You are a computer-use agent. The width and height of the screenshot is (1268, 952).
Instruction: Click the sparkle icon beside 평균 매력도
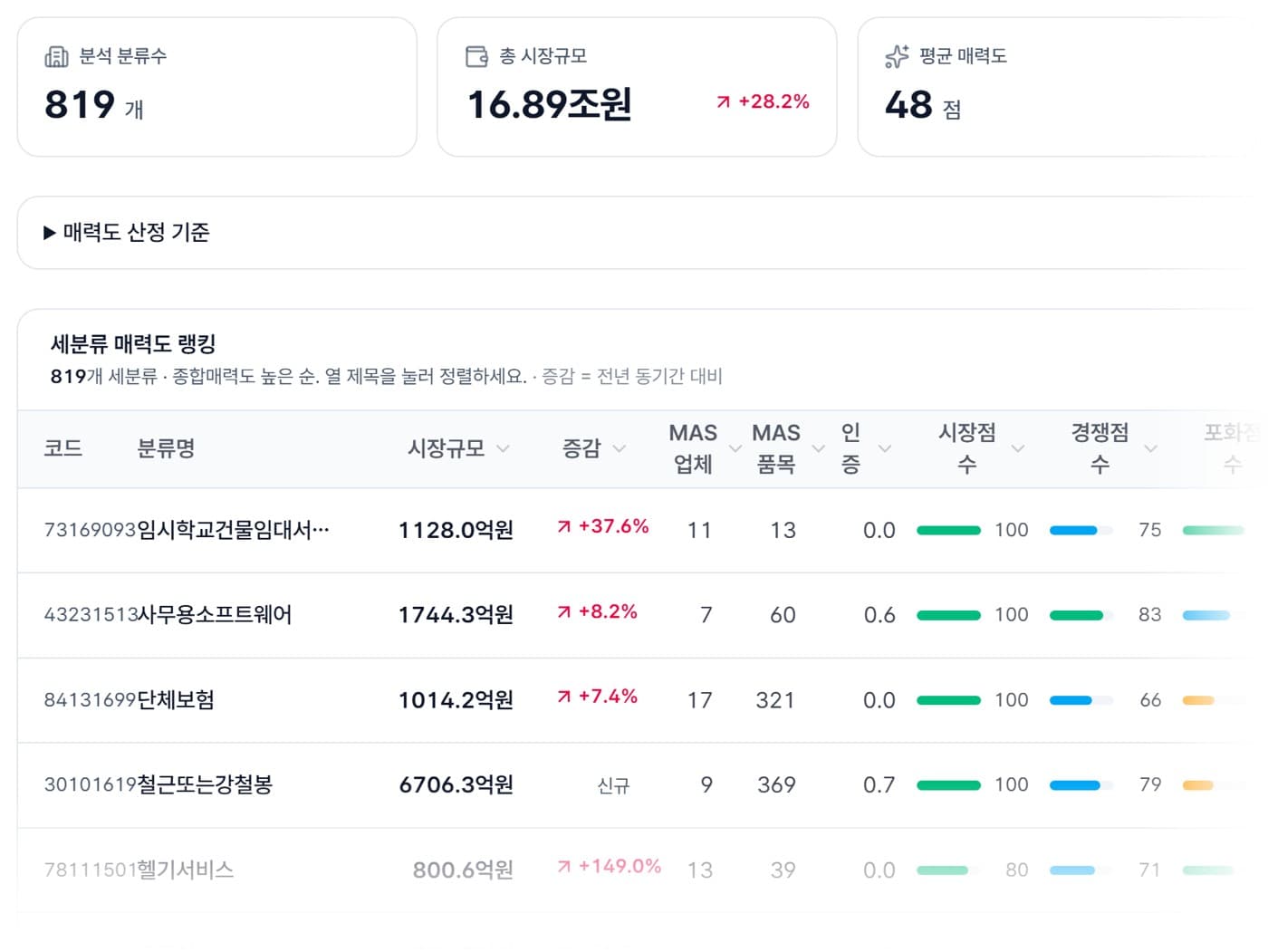point(897,57)
